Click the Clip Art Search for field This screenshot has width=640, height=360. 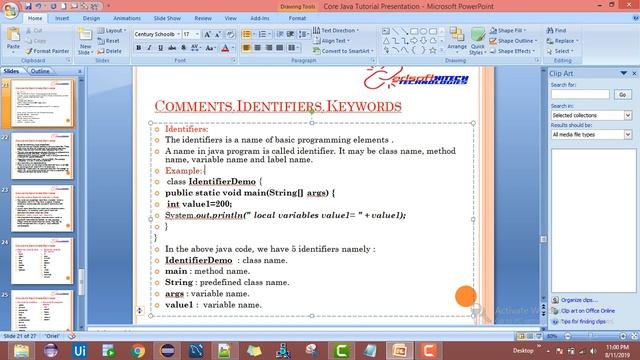coord(580,95)
